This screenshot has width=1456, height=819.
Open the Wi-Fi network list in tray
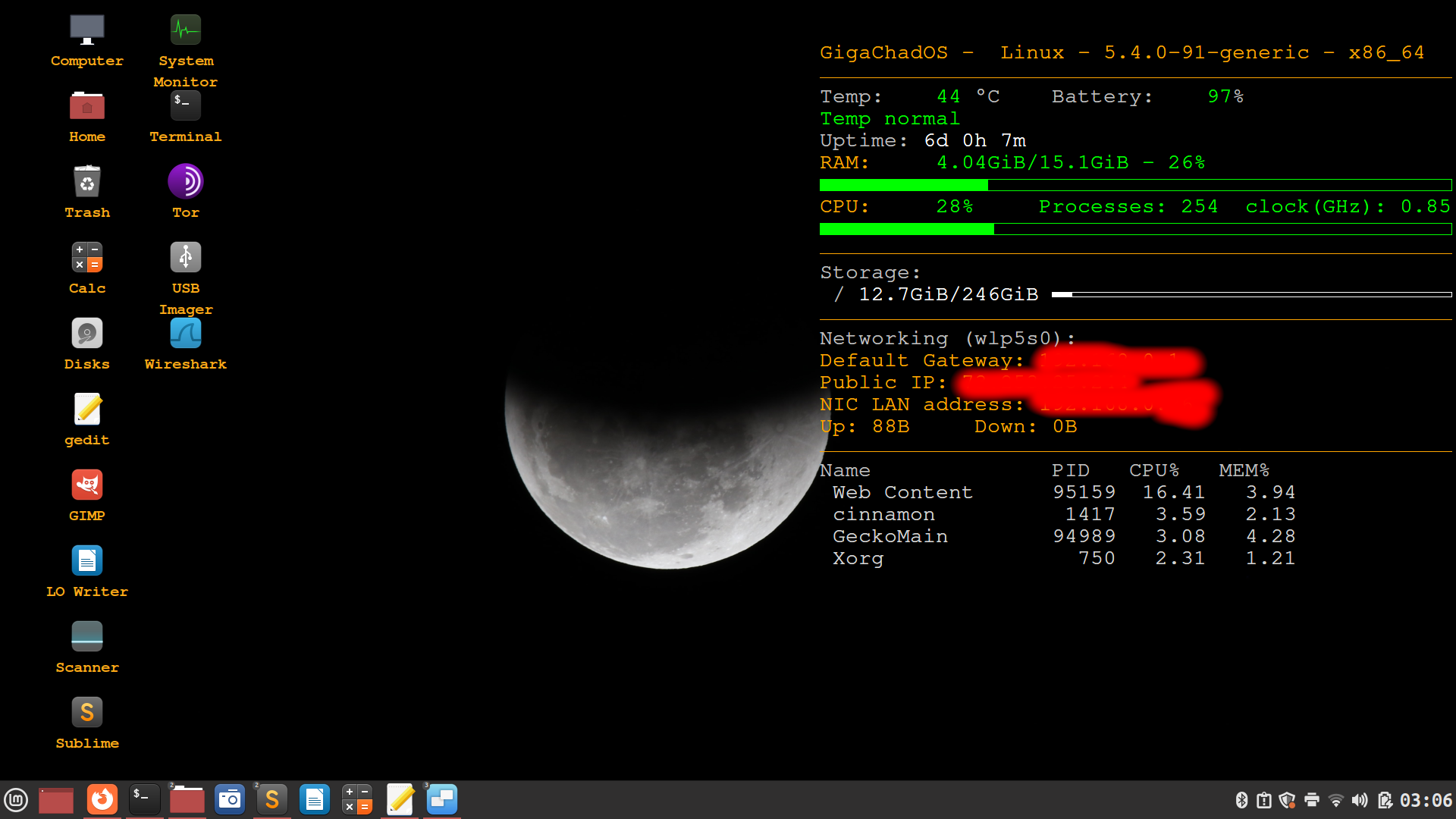pos(1335,799)
